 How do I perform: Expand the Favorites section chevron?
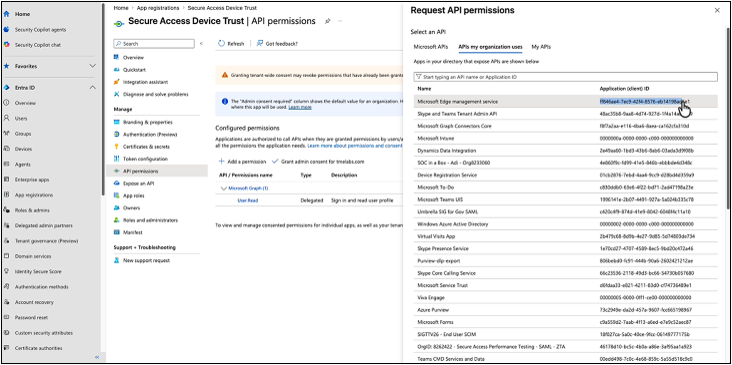[x=92, y=66]
